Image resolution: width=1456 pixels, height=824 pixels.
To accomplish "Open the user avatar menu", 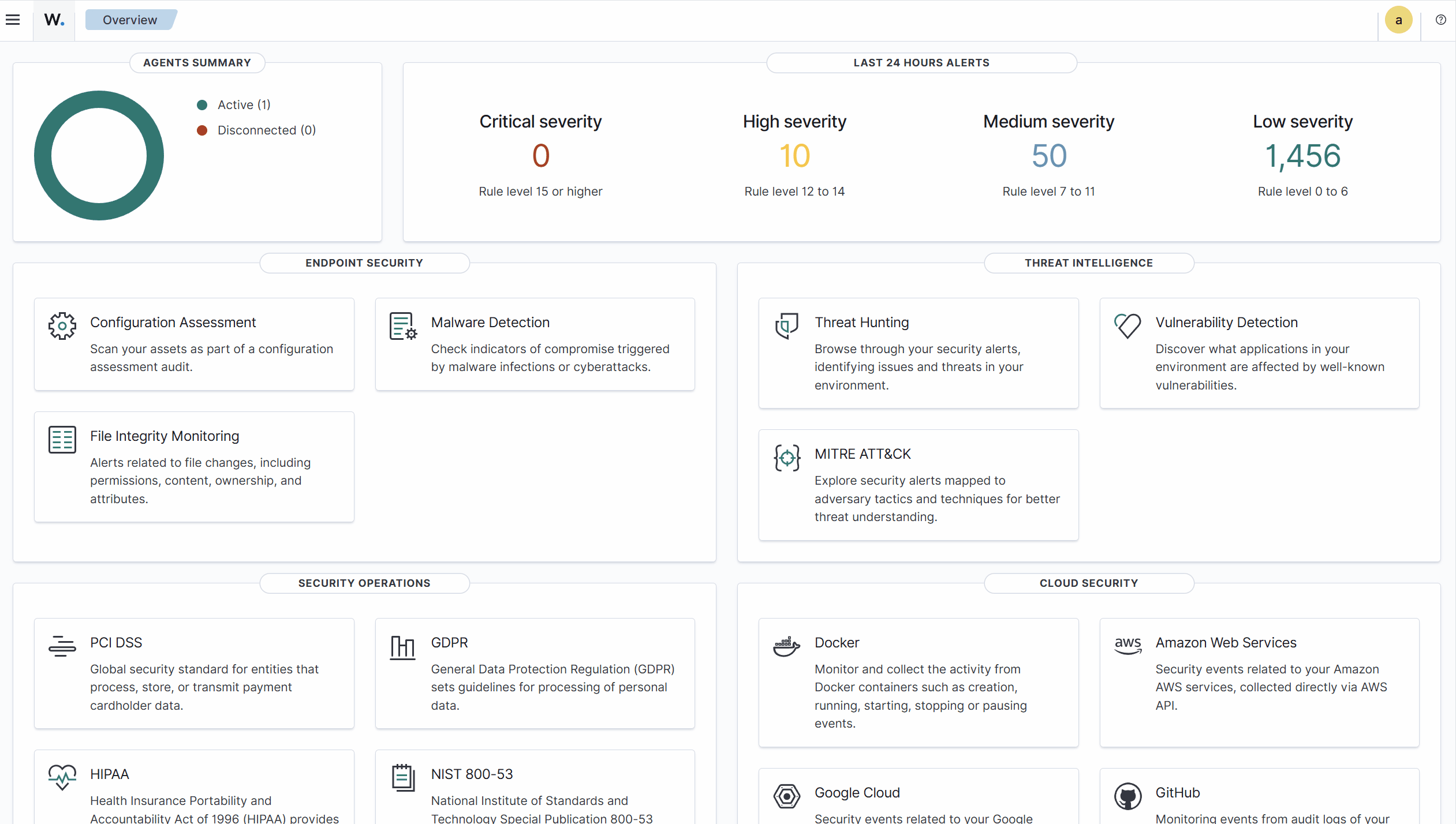I will [x=1398, y=20].
